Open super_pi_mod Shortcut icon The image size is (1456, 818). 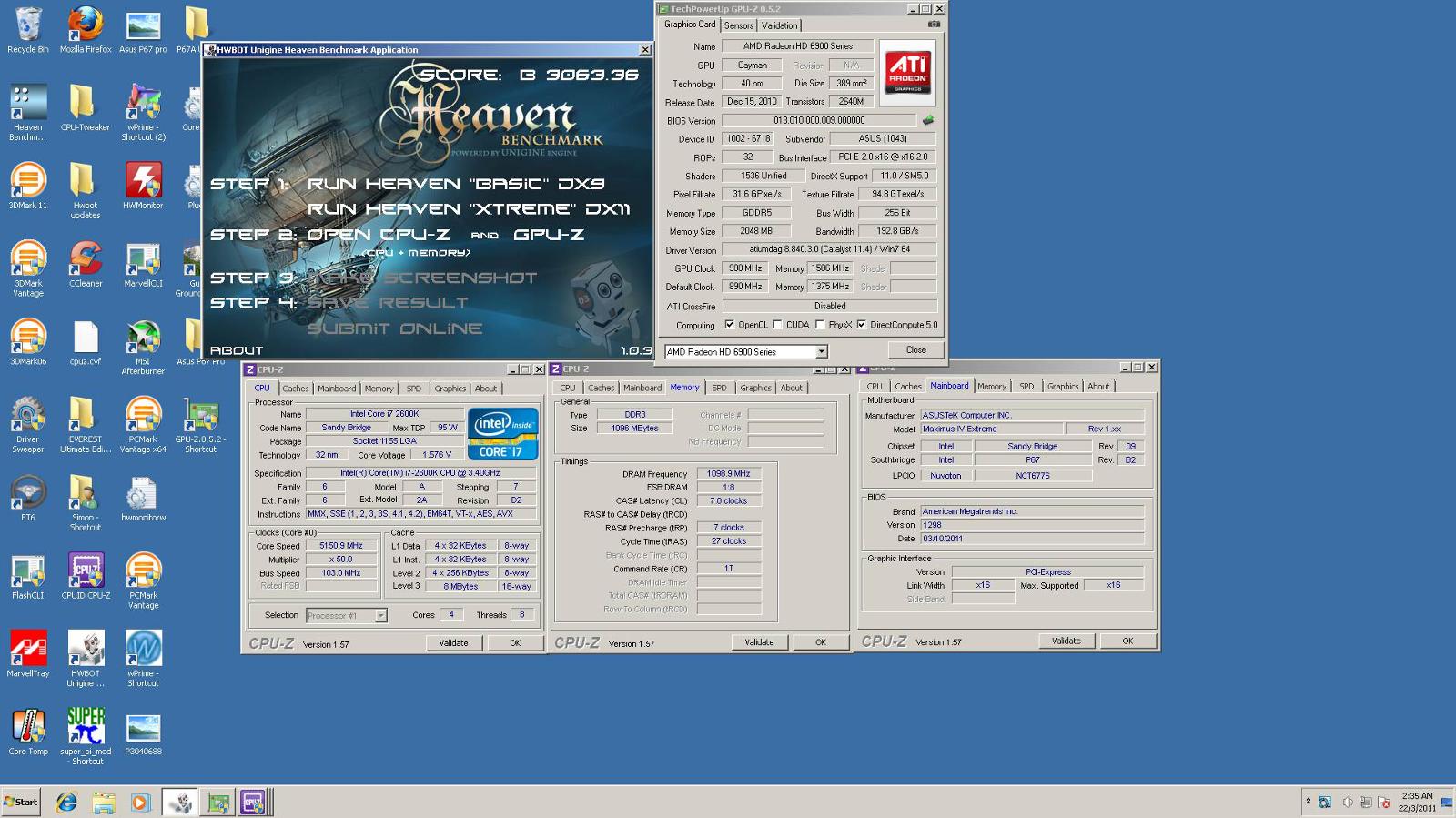[86, 736]
